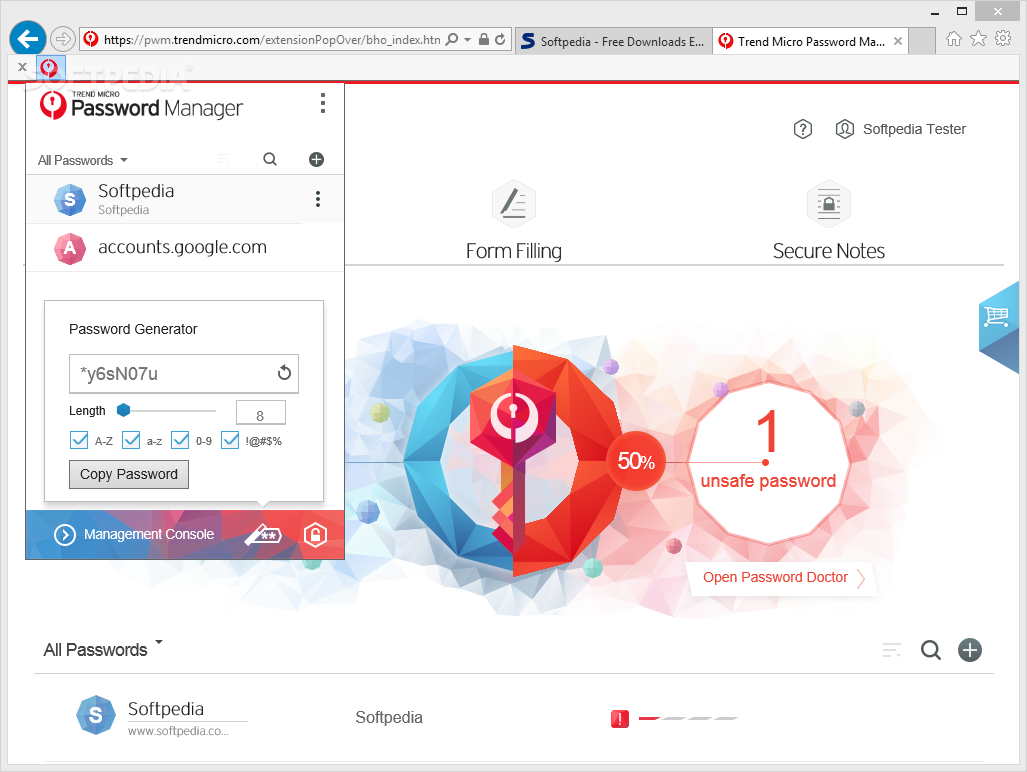Click the address bar search magnifier

coord(452,39)
